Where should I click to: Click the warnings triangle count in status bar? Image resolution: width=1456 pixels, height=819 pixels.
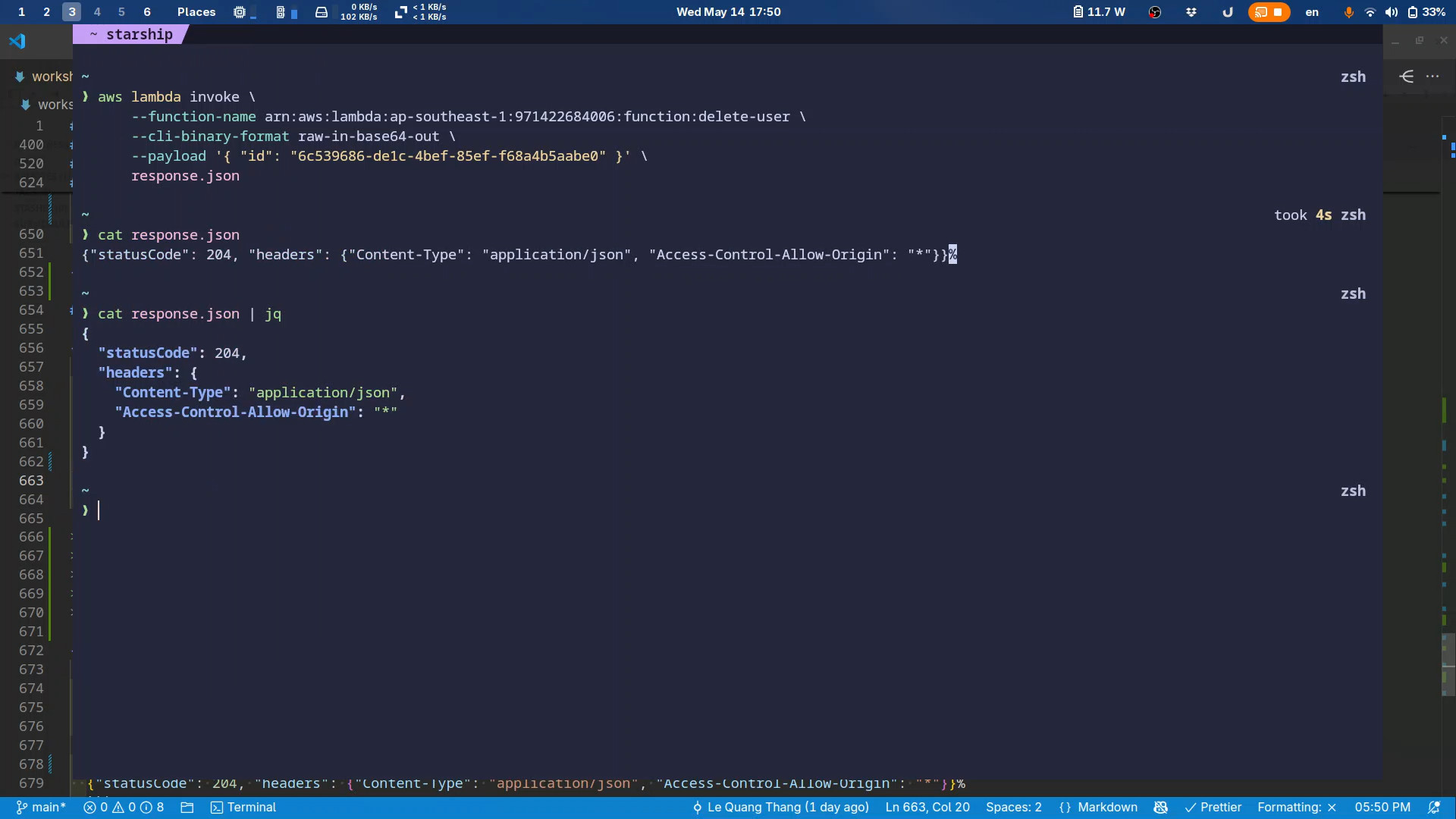click(x=124, y=808)
